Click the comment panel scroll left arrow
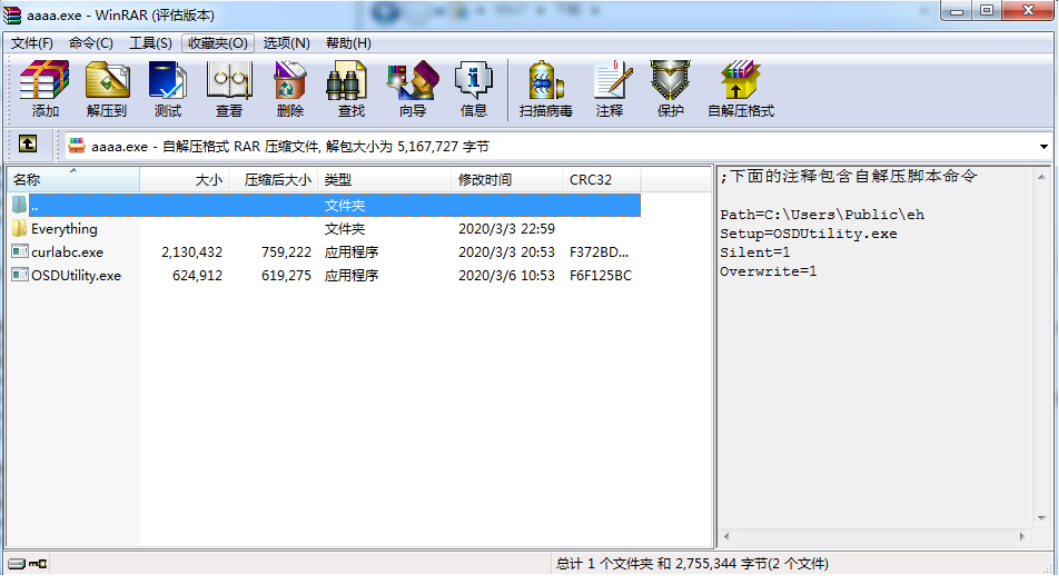The image size is (1059, 576). (x=727, y=537)
